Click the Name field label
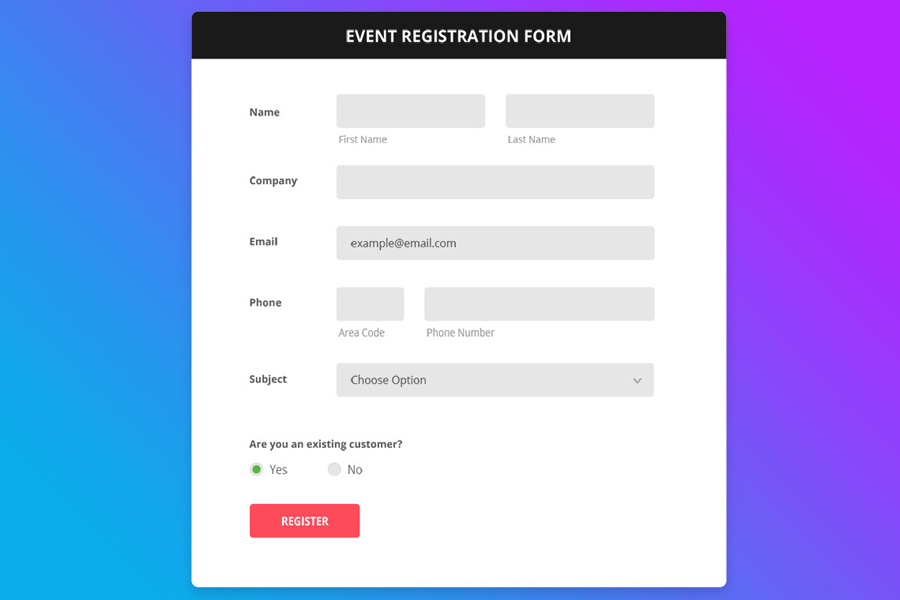Viewport: 900px width, 600px height. [264, 112]
